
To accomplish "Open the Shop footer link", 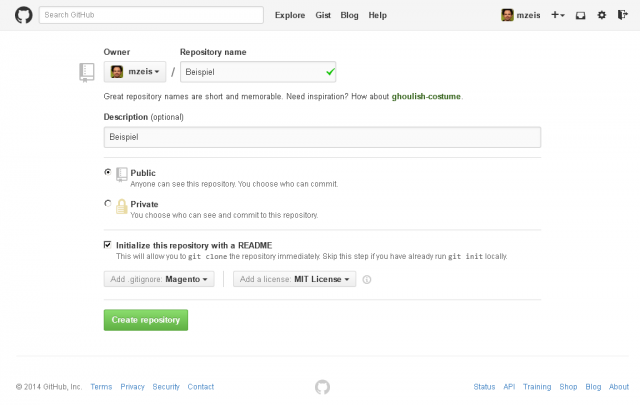I will pos(568,387).
